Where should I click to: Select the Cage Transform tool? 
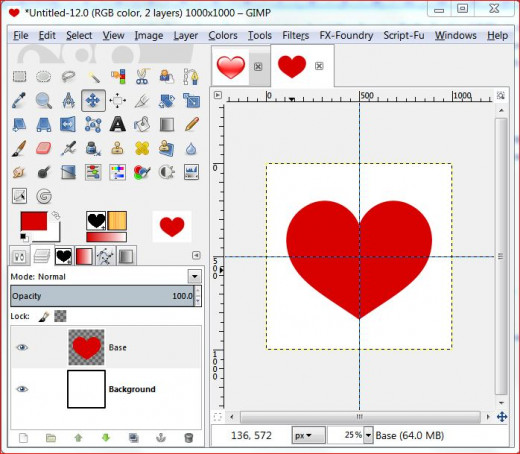(93, 124)
